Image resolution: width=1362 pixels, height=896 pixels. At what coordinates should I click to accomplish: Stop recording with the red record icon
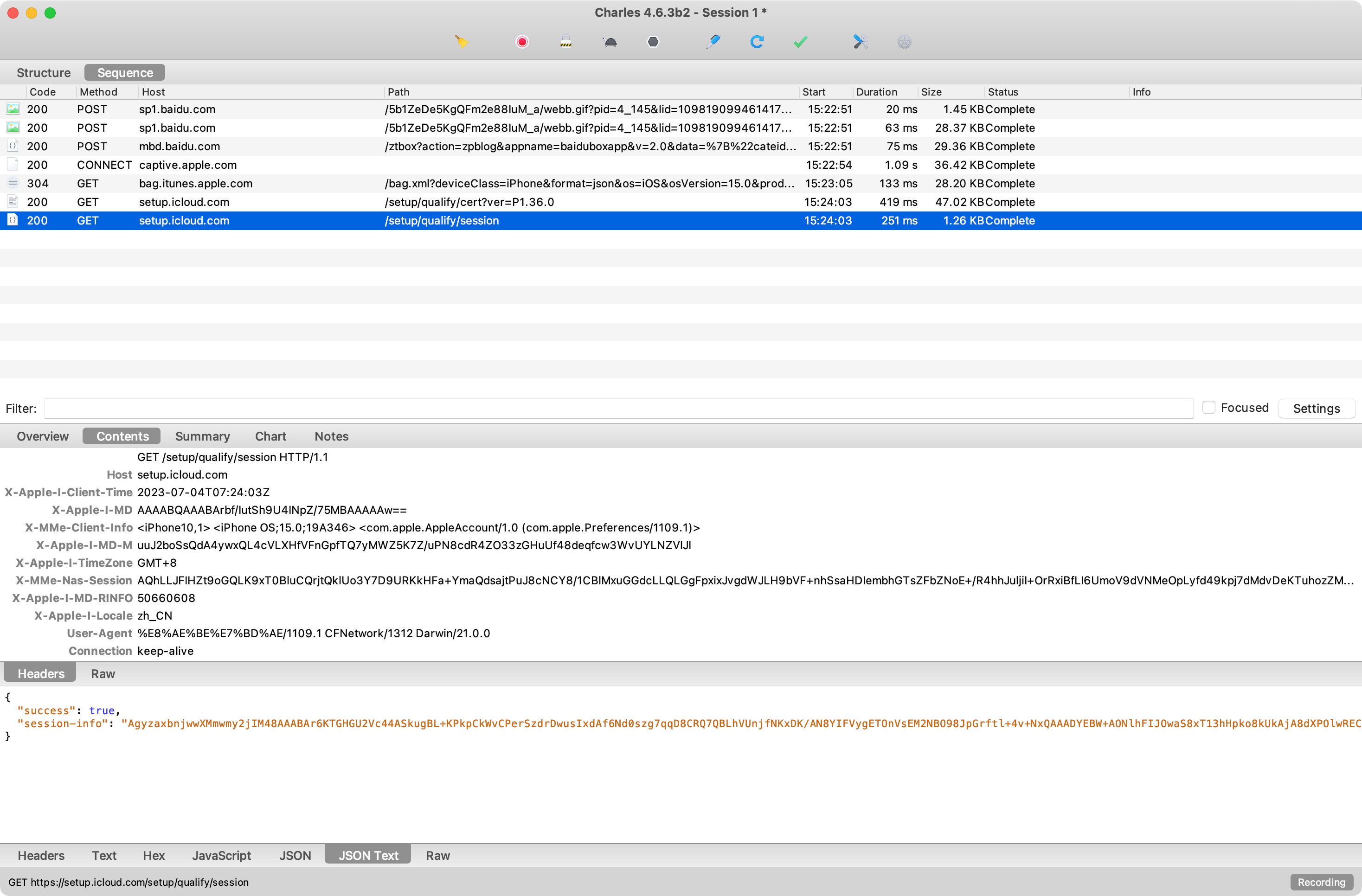(522, 42)
